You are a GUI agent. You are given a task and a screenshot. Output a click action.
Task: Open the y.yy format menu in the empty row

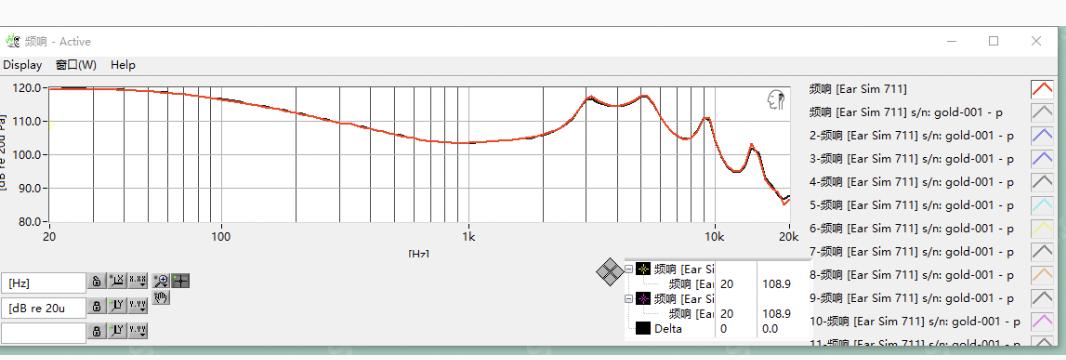point(138,331)
